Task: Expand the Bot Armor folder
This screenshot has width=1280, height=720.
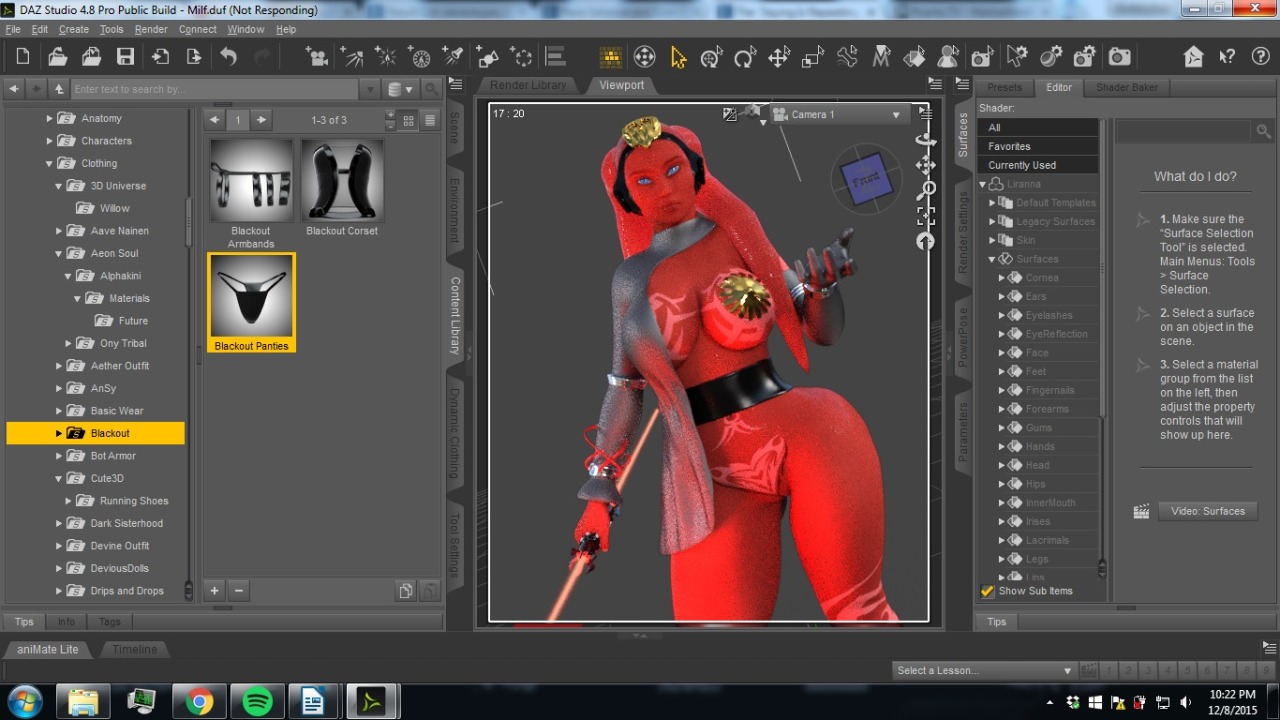Action: 59,456
